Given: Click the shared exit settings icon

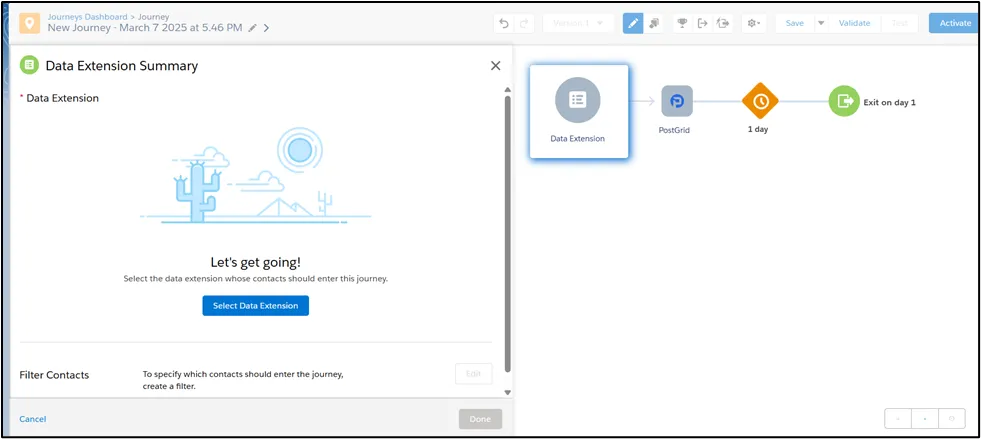Looking at the screenshot, I should click(x=723, y=23).
